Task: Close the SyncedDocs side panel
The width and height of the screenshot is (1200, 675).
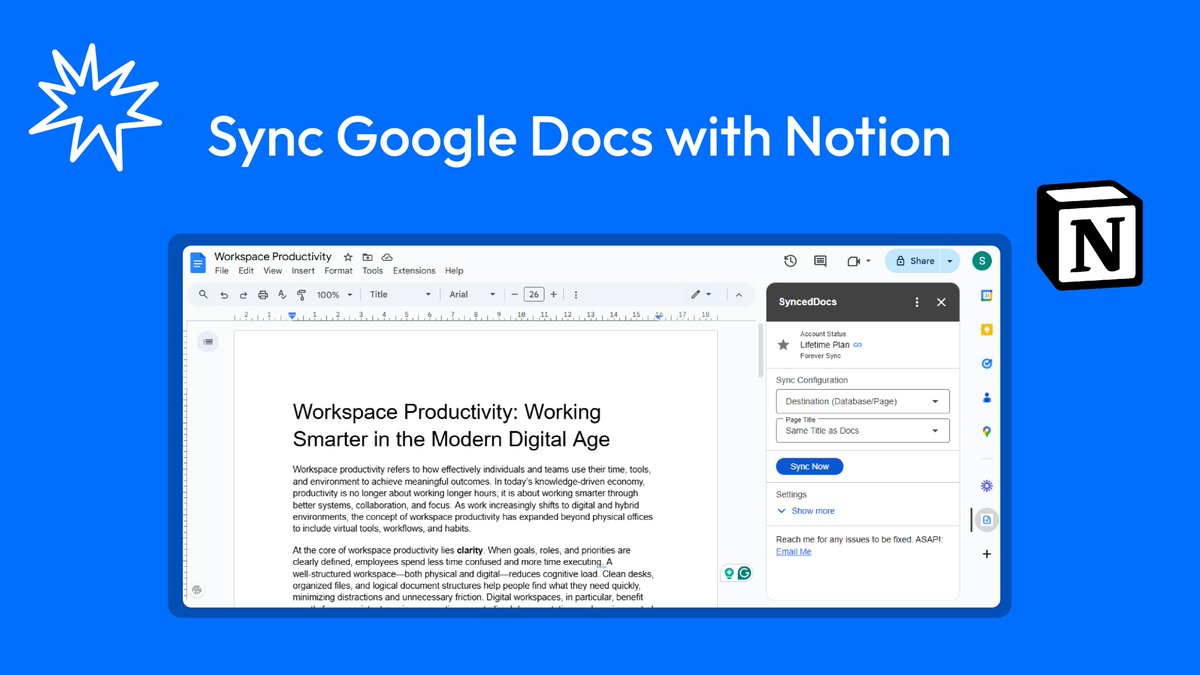Action: [941, 302]
